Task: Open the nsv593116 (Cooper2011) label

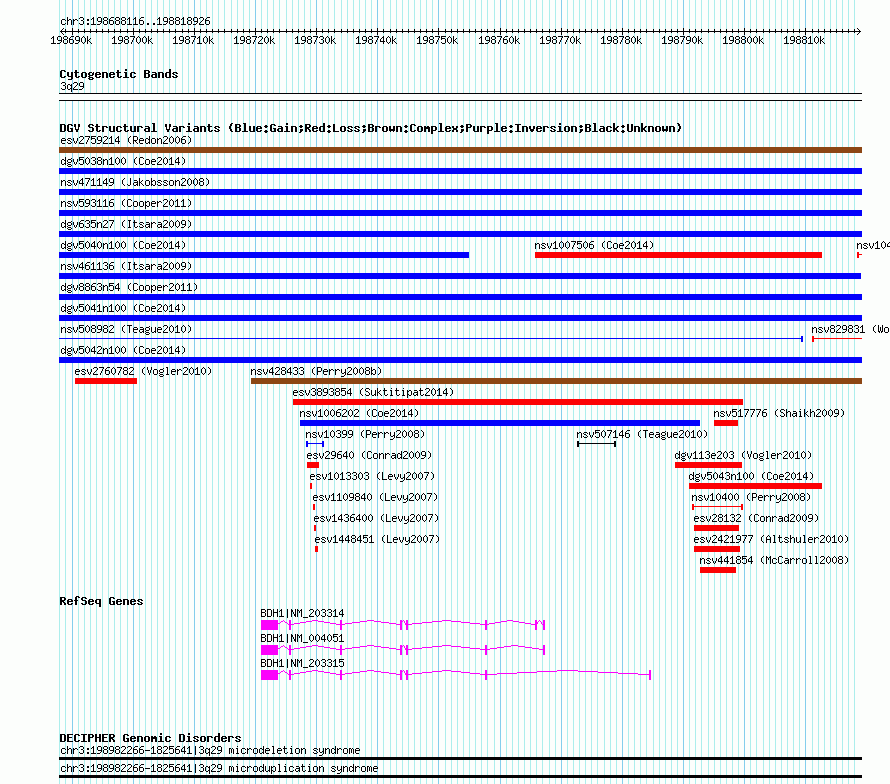Action: [x=126, y=203]
